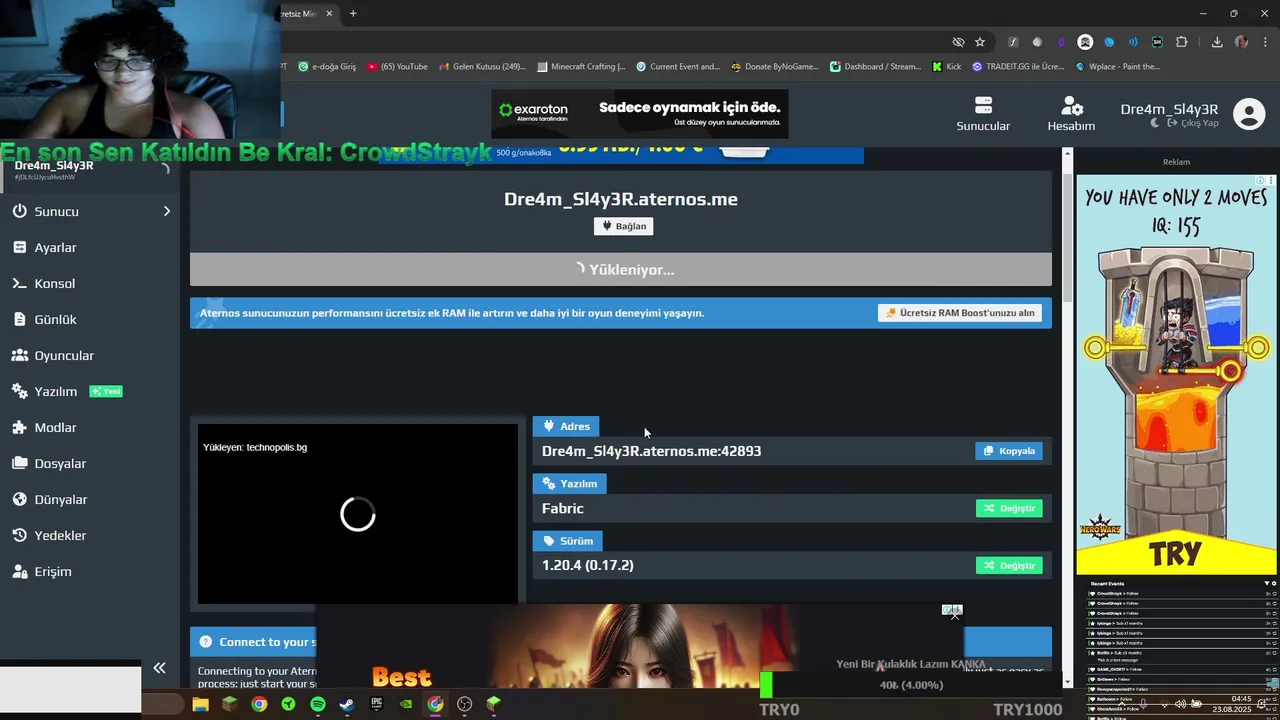Expand the Sunucu chevron arrow

[x=167, y=211]
